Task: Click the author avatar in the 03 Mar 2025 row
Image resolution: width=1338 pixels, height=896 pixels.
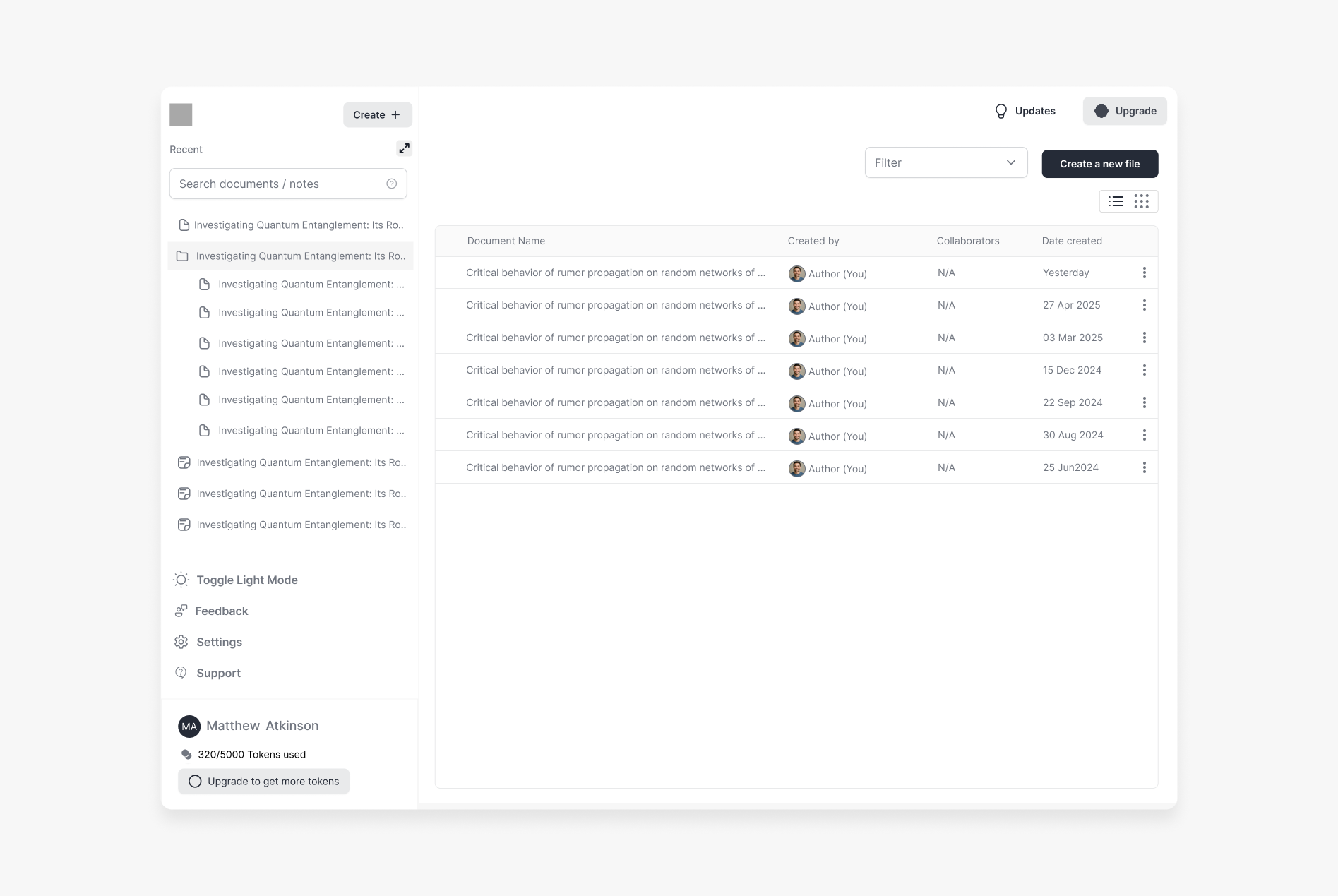Action: [797, 339]
